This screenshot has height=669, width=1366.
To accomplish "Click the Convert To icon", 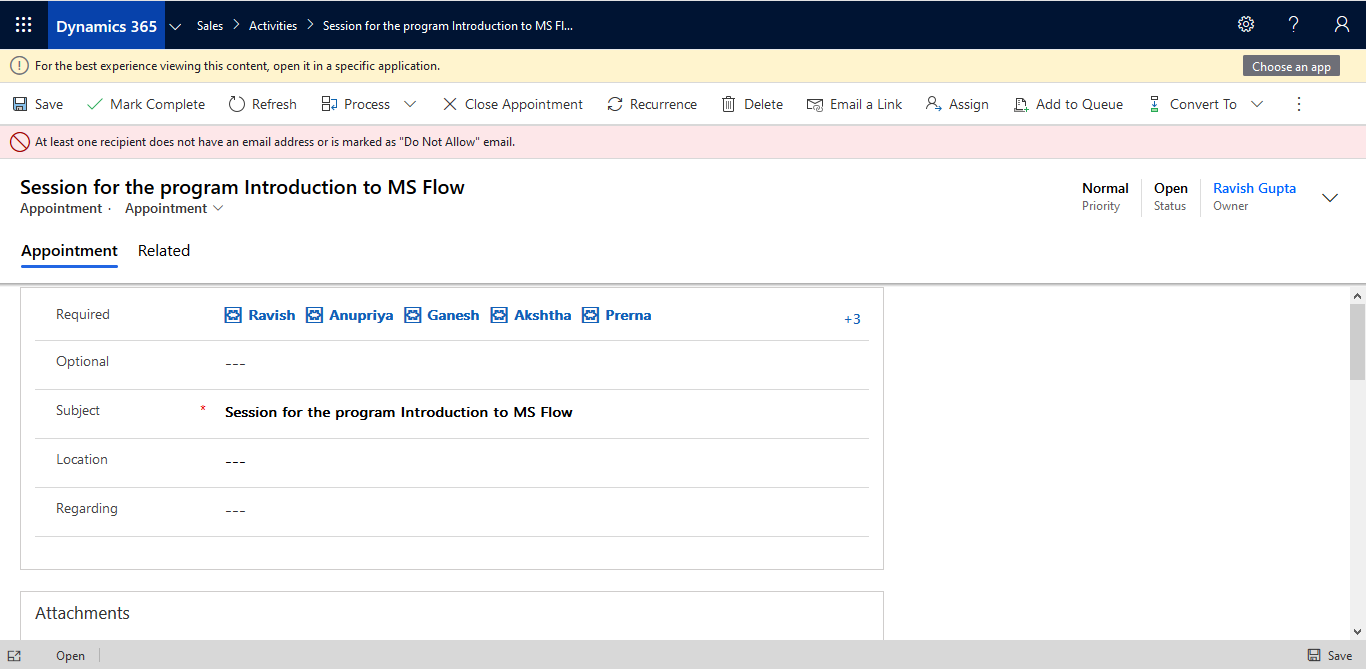I will [1154, 104].
